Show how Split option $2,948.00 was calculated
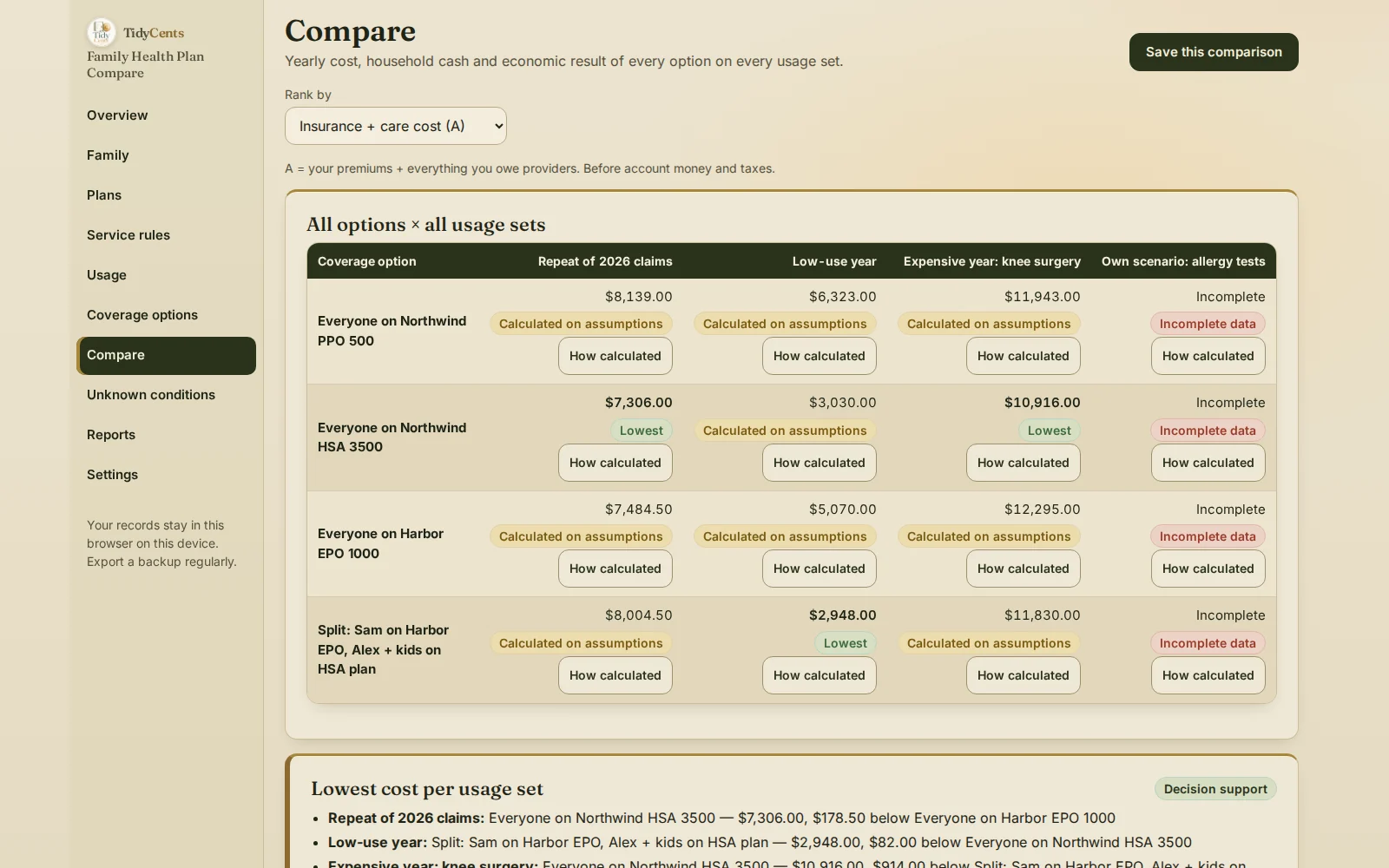Image resolution: width=1389 pixels, height=868 pixels. 820,675
